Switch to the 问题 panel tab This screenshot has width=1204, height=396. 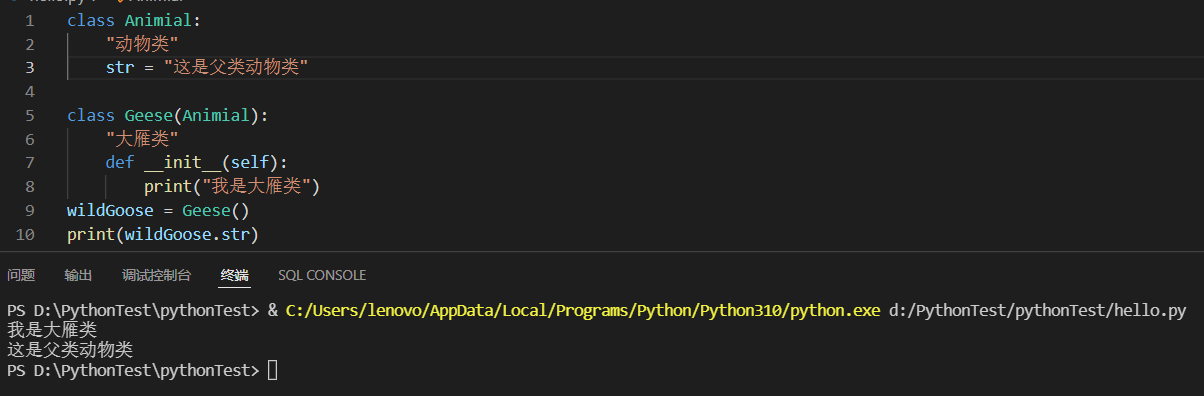point(21,275)
